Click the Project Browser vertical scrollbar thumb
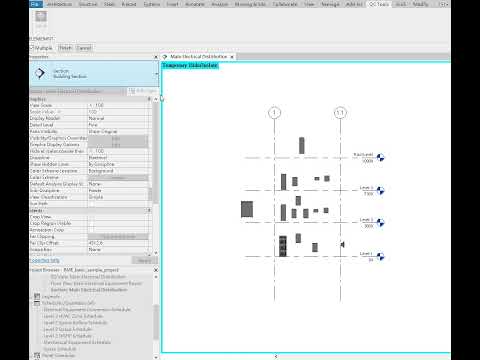 [156, 322]
